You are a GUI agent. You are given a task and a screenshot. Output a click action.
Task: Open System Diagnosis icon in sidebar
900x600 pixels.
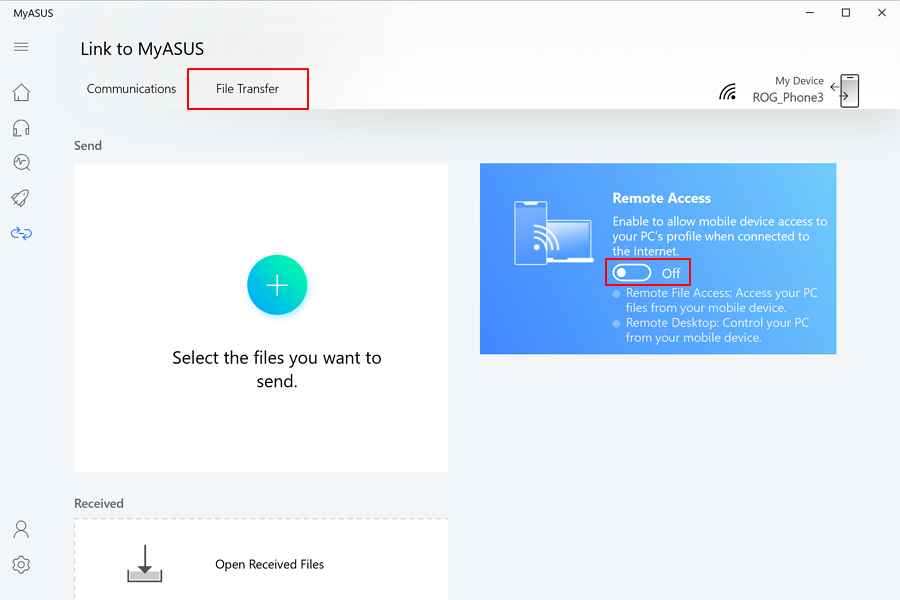(x=22, y=162)
